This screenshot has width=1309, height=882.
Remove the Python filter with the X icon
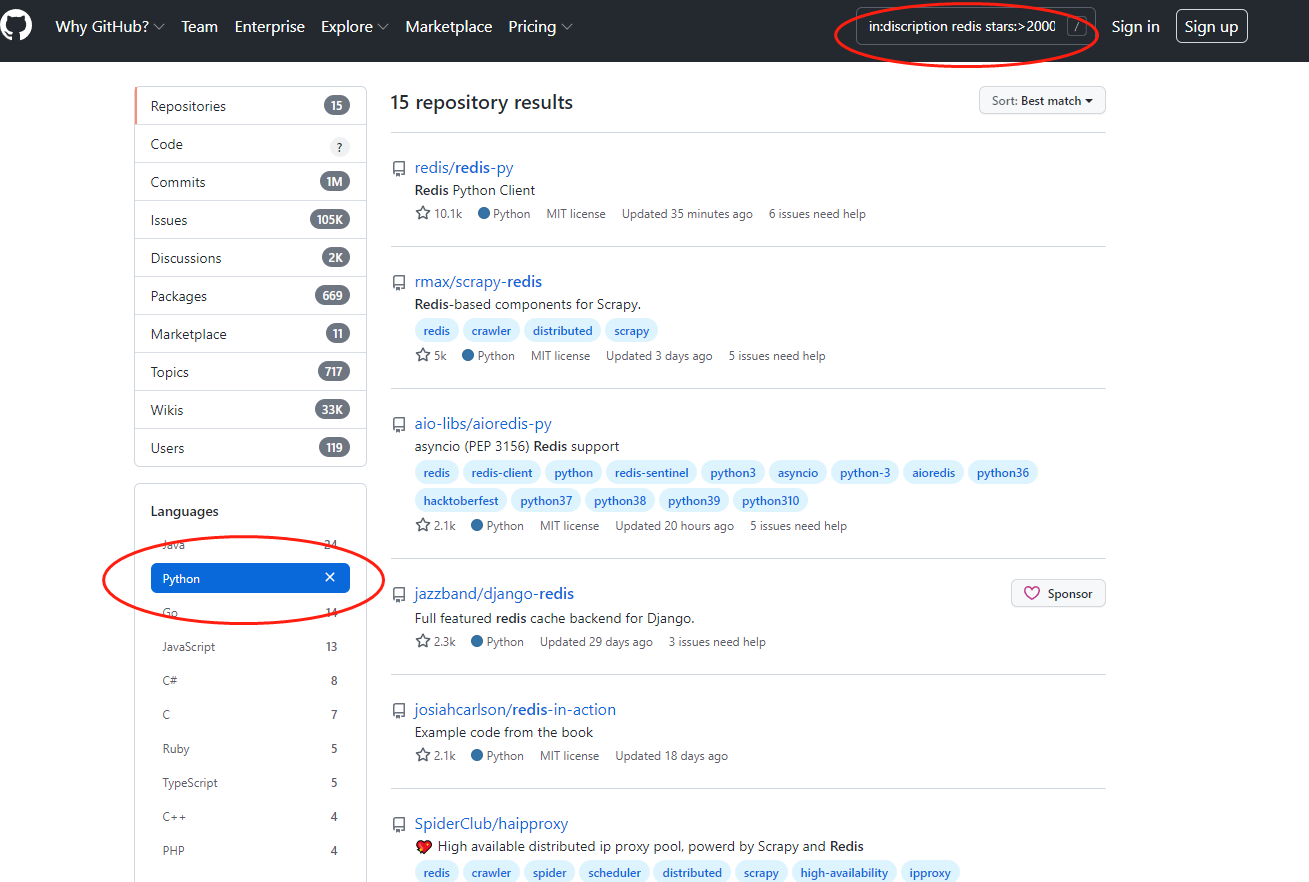330,578
